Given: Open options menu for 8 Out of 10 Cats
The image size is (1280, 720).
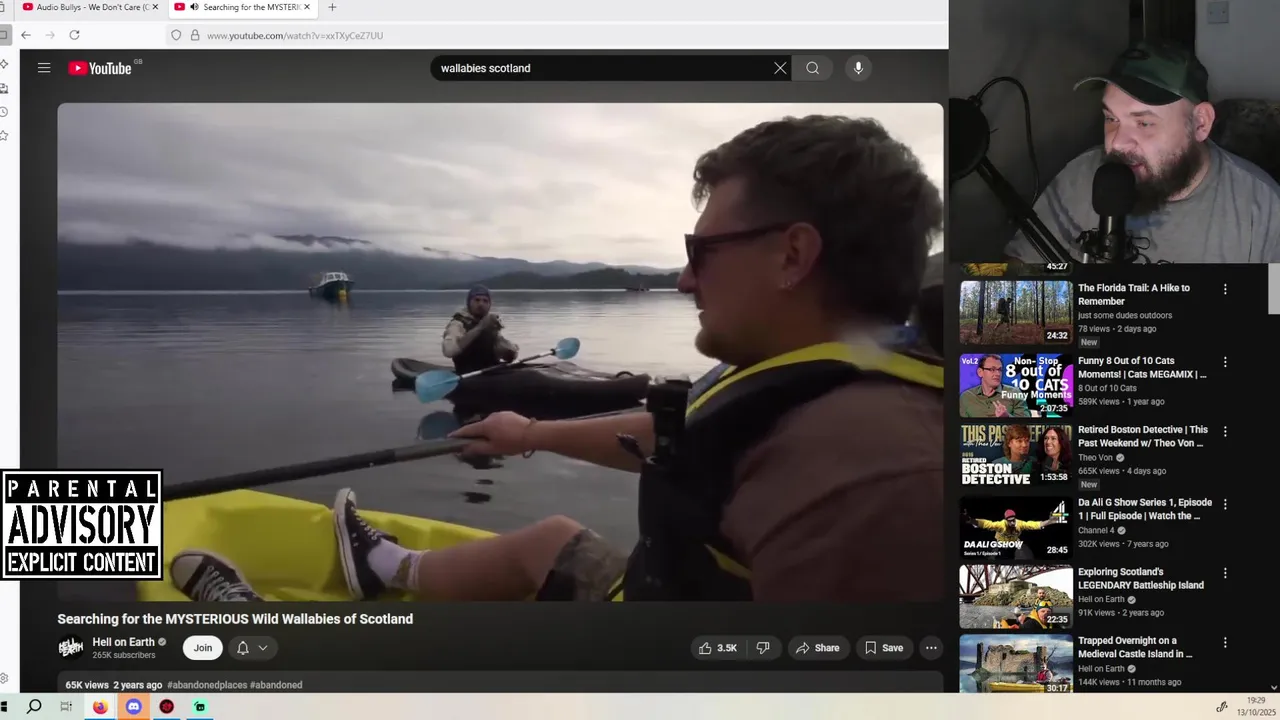Looking at the screenshot, I should click(x=1225, y=362).
